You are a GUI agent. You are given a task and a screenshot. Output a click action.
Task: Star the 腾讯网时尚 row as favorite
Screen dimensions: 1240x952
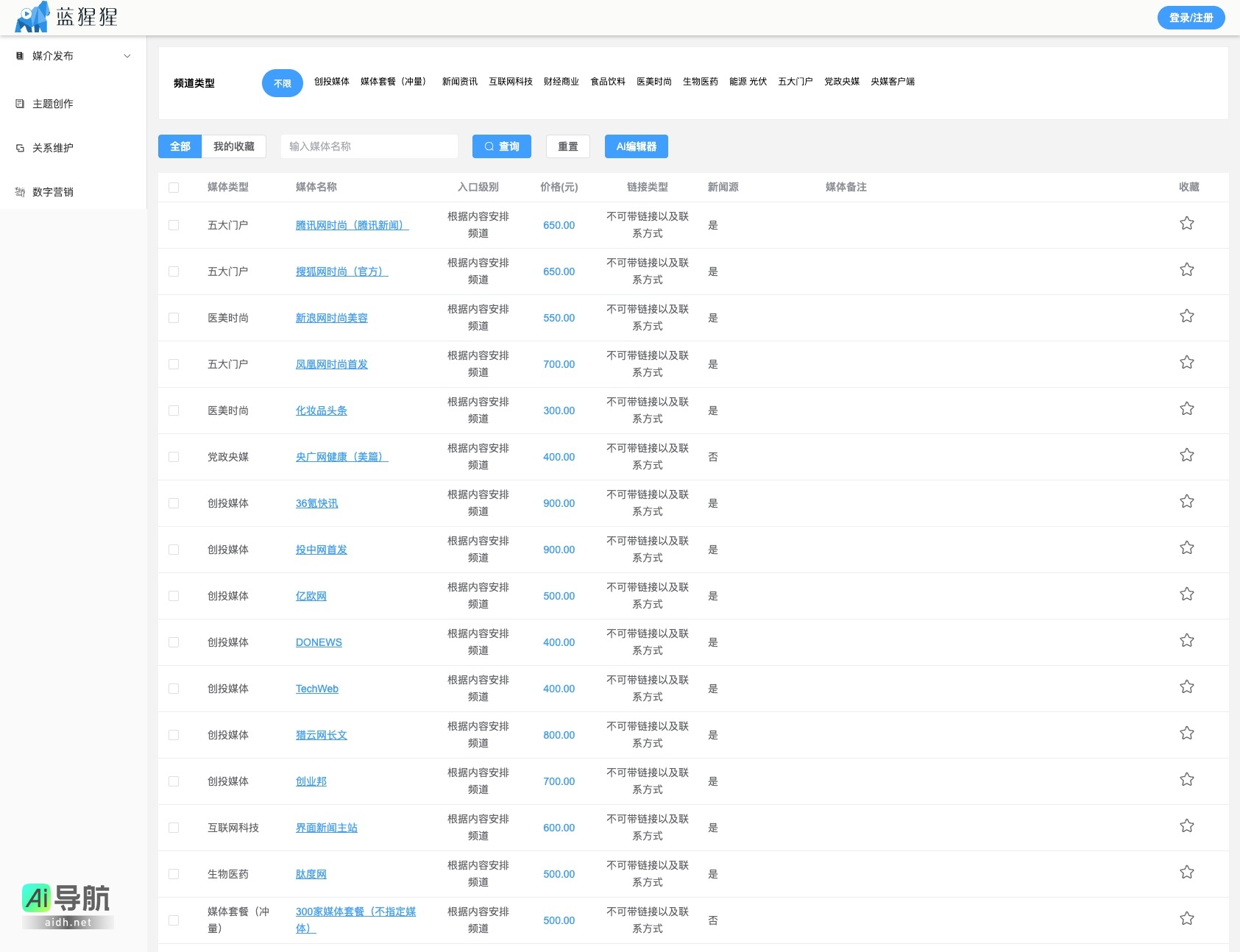(x=1186, y=224)
